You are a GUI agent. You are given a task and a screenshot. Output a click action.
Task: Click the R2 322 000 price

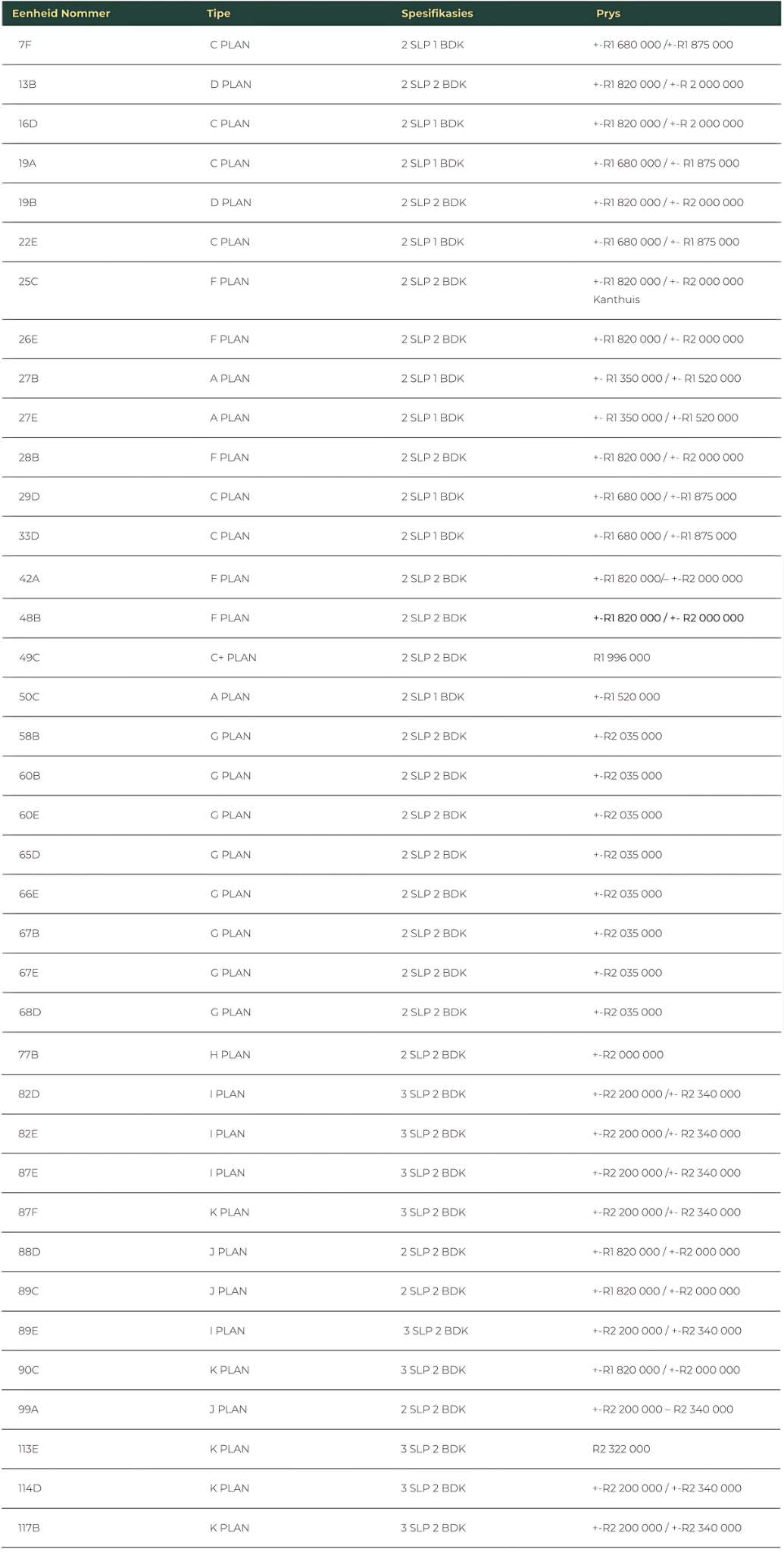pos(621,1449)
